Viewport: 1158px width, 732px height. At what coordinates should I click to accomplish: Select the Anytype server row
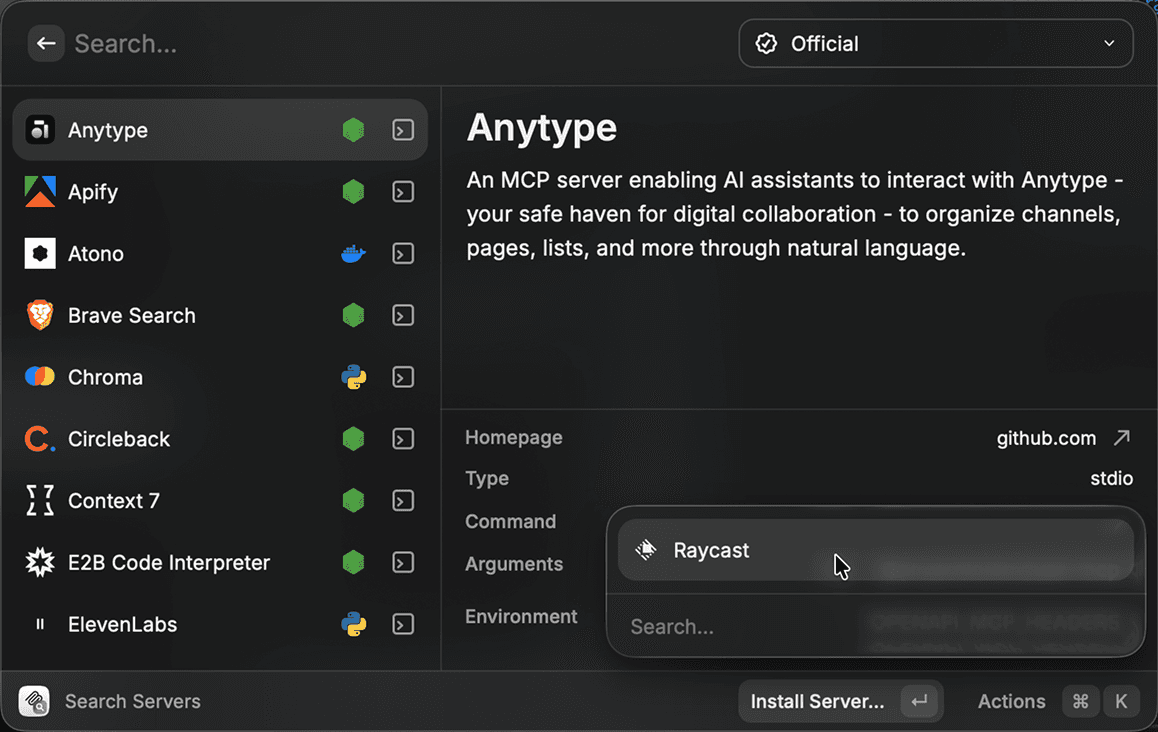220,130
